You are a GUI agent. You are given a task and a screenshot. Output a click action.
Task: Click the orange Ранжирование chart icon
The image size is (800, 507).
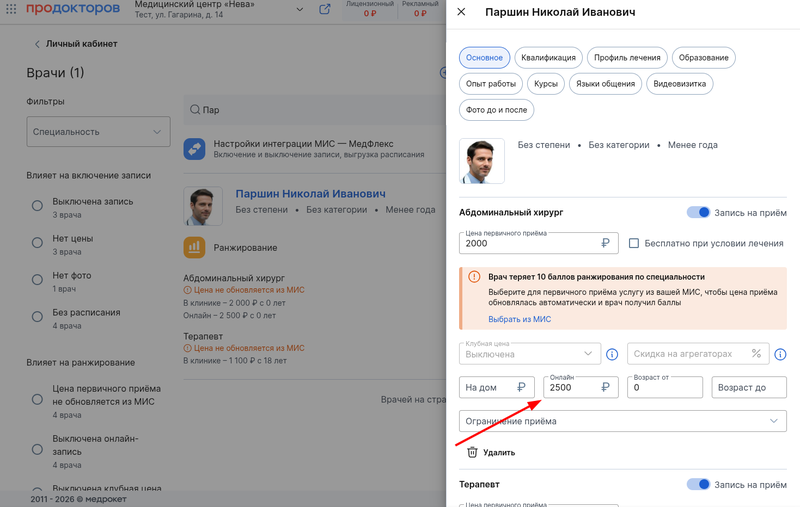click(194, 247)
